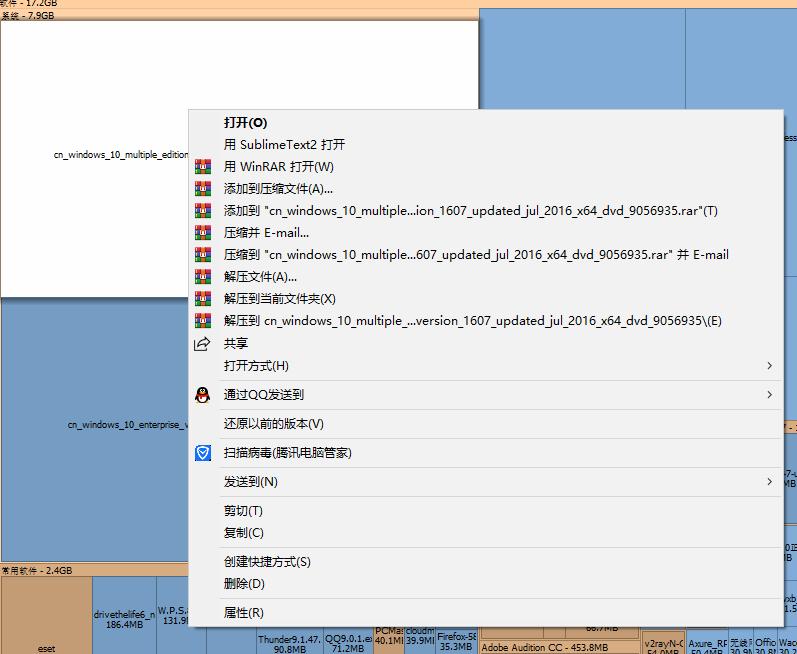Select the Firefox-58 35.3MB block
This screenshot has width=797, height=654.
(x=456, y=641)
